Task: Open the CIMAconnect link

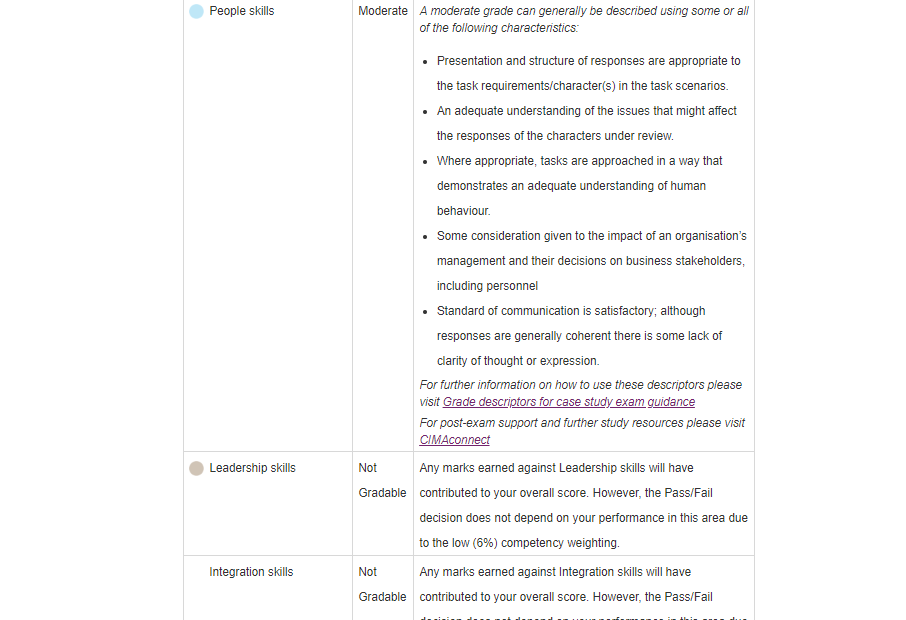Action: click(454, 440)
